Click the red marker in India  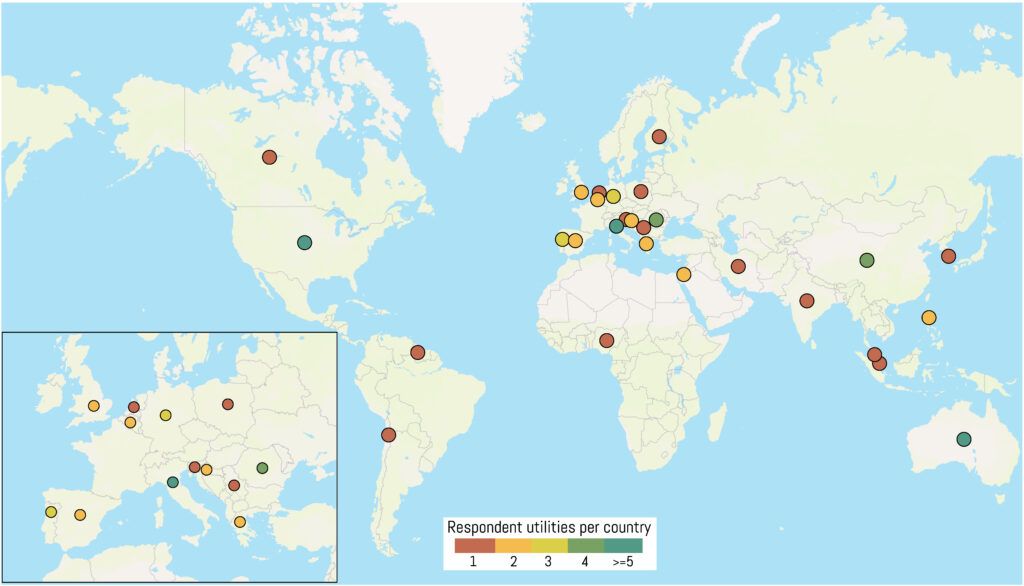click(x=807, y=301)
